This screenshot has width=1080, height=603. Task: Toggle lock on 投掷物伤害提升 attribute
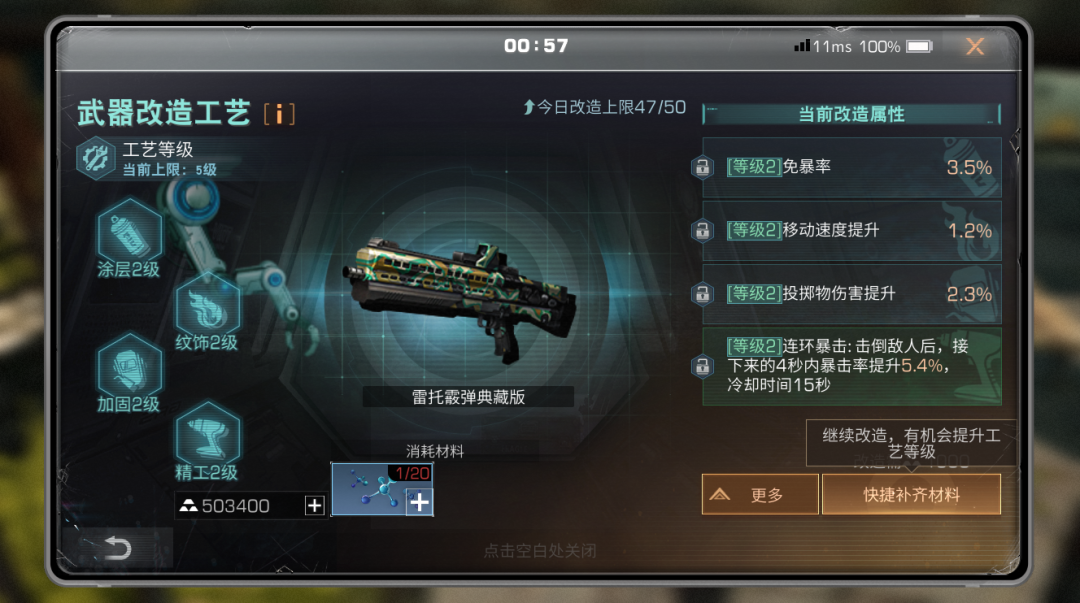point(703,294)
